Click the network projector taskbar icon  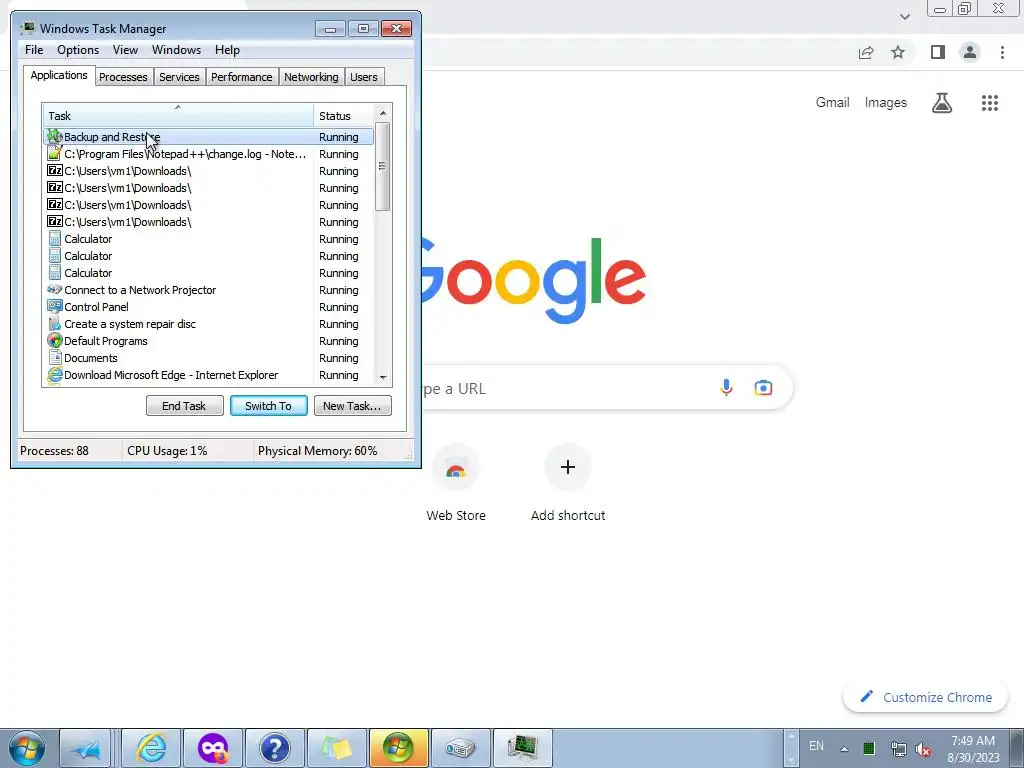click(x=460, y=748)
